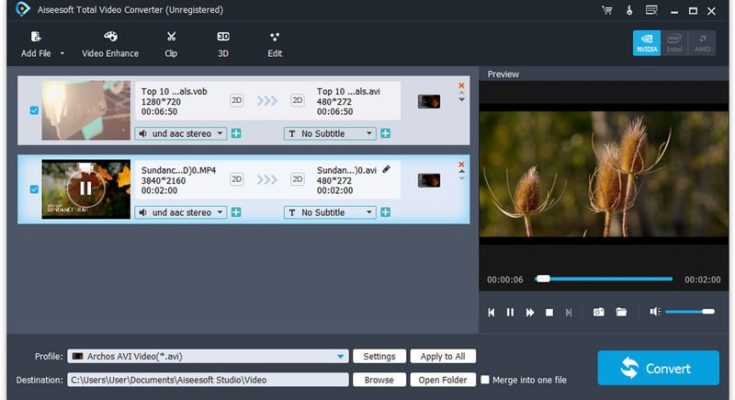Image resolution: width=735 pixels, height=400 pixels.
Task: Open the second file's und aac stereo dropdown
Action: pyautogui.click(x=220, y=212)
